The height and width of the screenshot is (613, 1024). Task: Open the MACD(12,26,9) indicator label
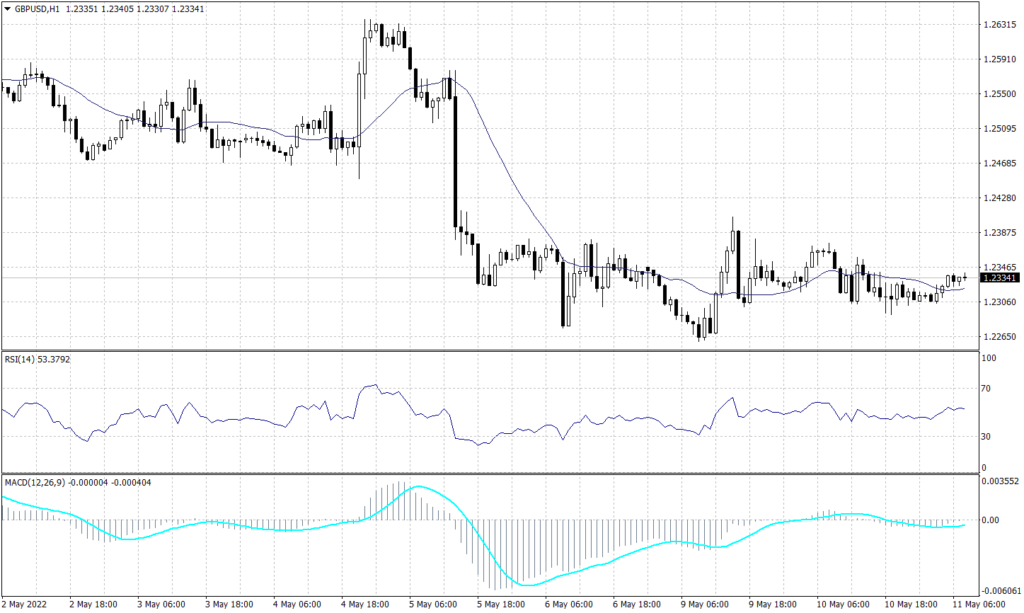[x=33, y=484]
